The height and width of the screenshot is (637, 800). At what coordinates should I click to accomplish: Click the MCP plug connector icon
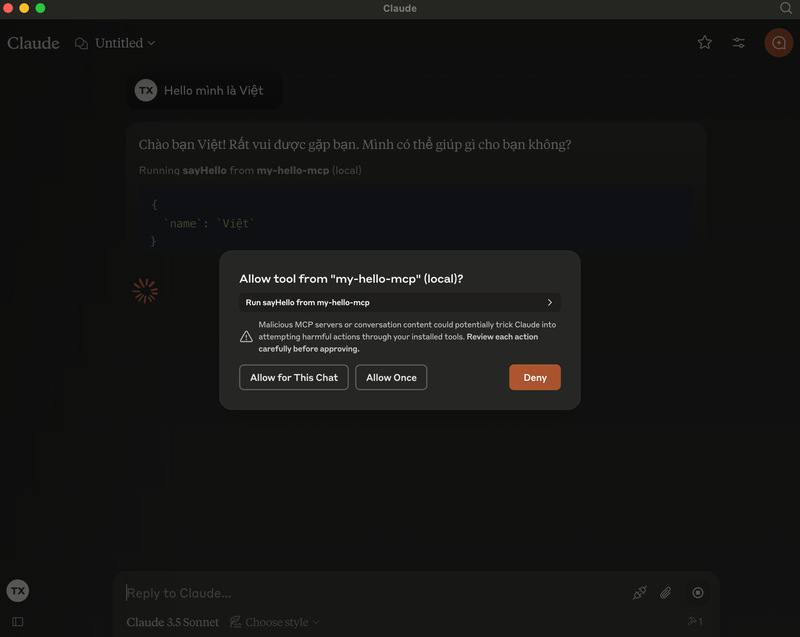click(x=640, y=593)
